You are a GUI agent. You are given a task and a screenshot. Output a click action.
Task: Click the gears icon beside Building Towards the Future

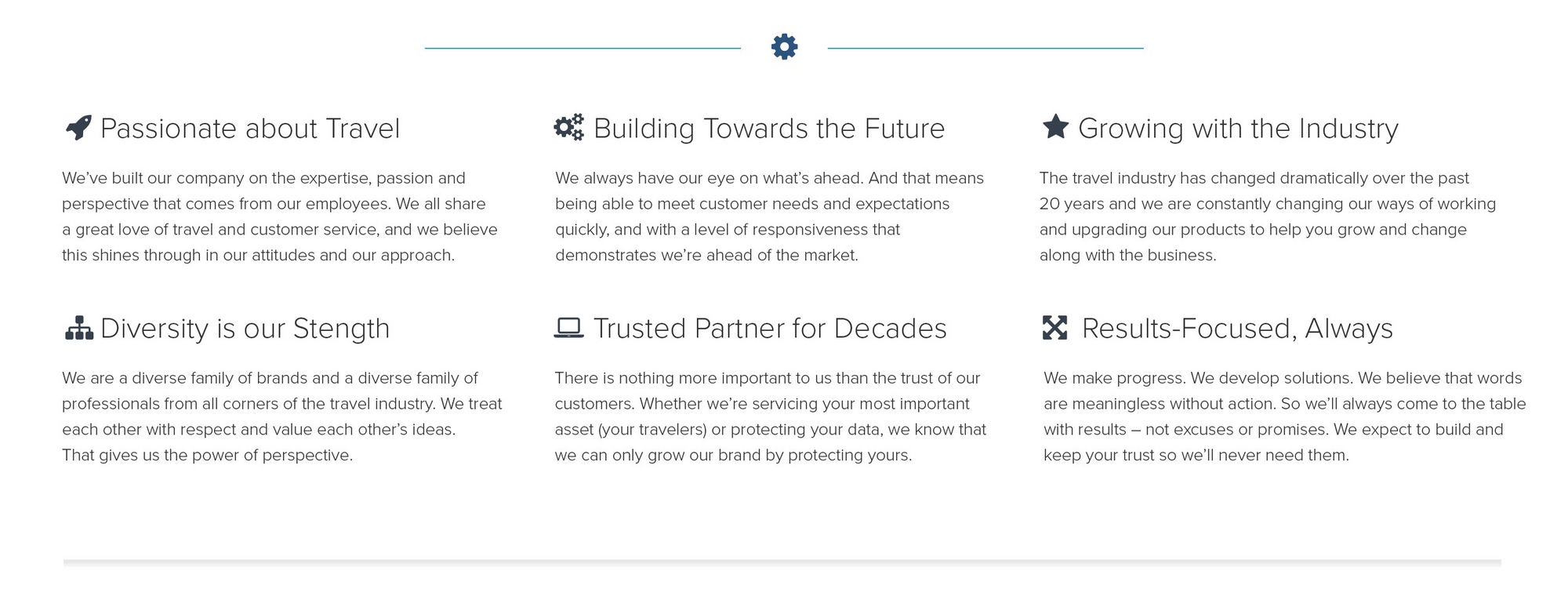[x=569, y=127]
